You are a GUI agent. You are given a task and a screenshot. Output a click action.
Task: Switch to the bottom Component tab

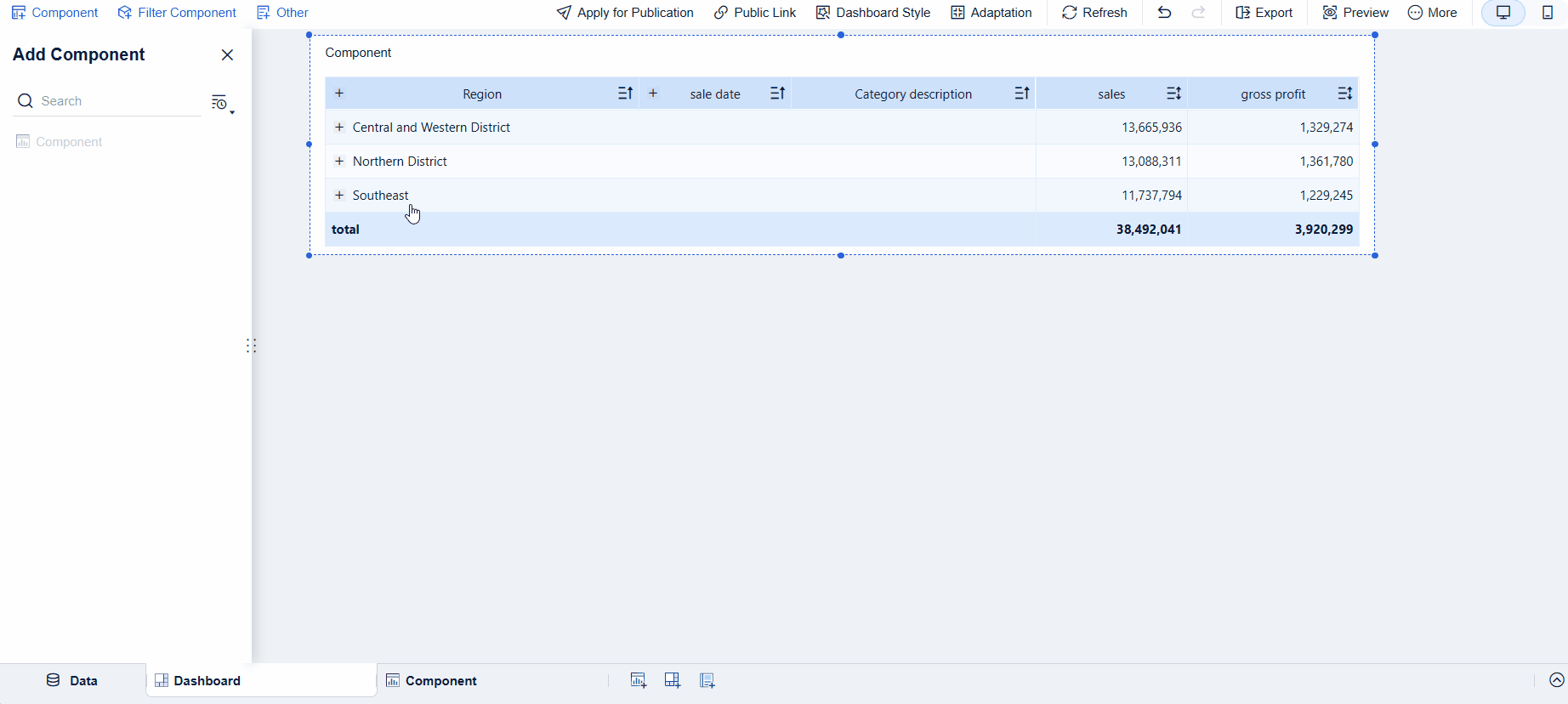coord(431,681)
